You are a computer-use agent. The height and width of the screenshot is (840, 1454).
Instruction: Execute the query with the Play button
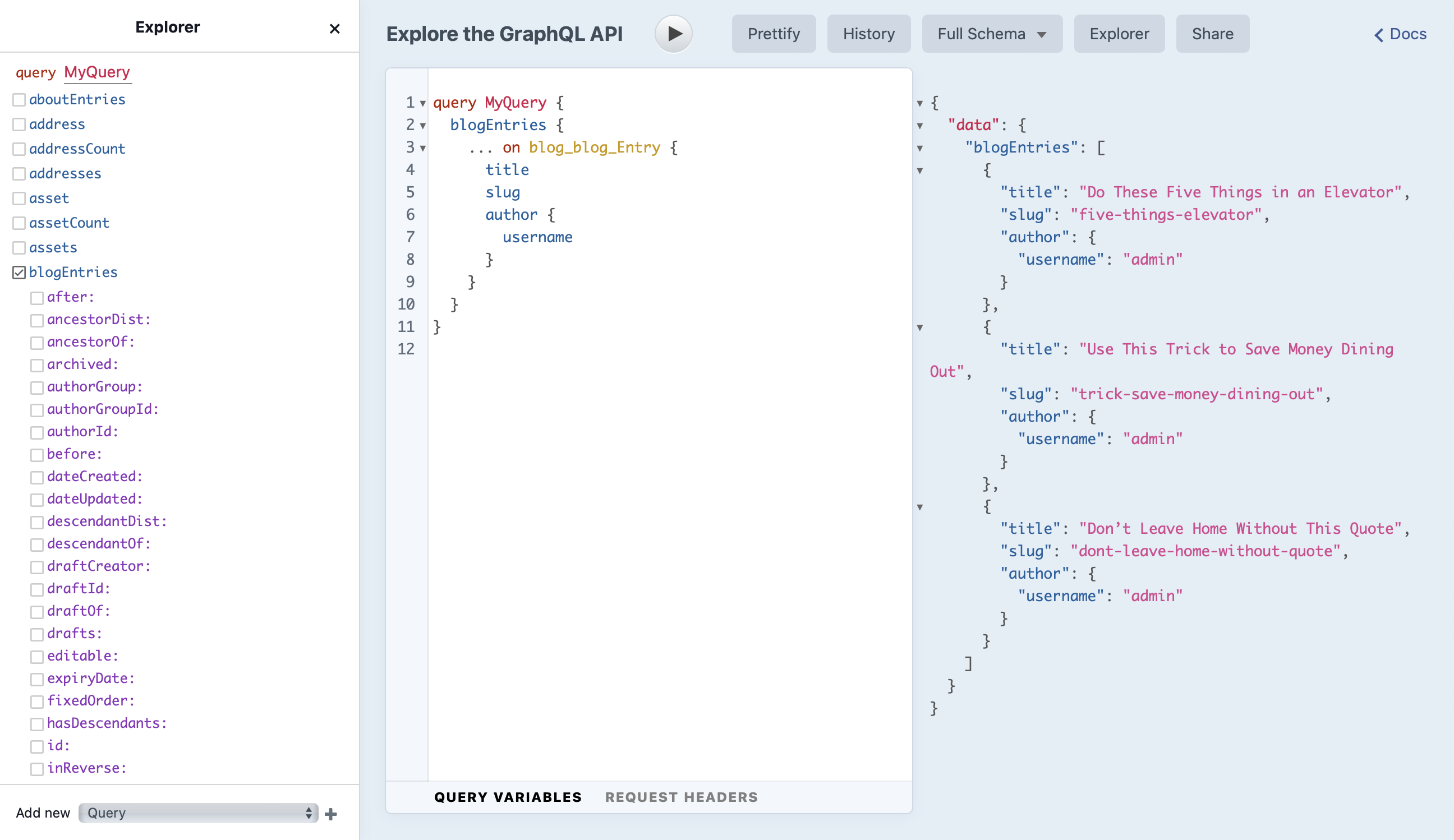(673, 34)
